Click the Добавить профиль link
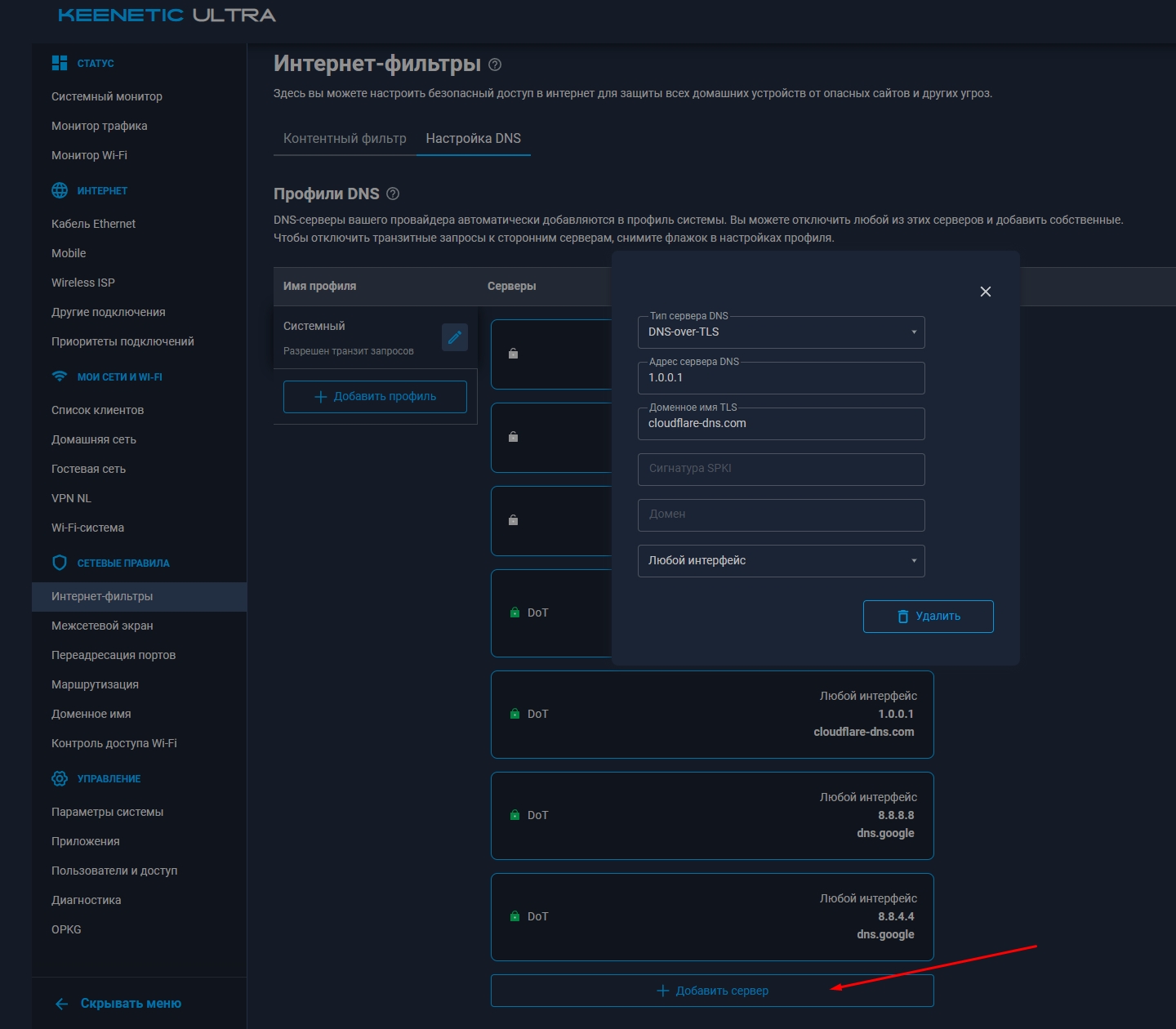Screen dimensions: 1176x1029 [374, 396]
